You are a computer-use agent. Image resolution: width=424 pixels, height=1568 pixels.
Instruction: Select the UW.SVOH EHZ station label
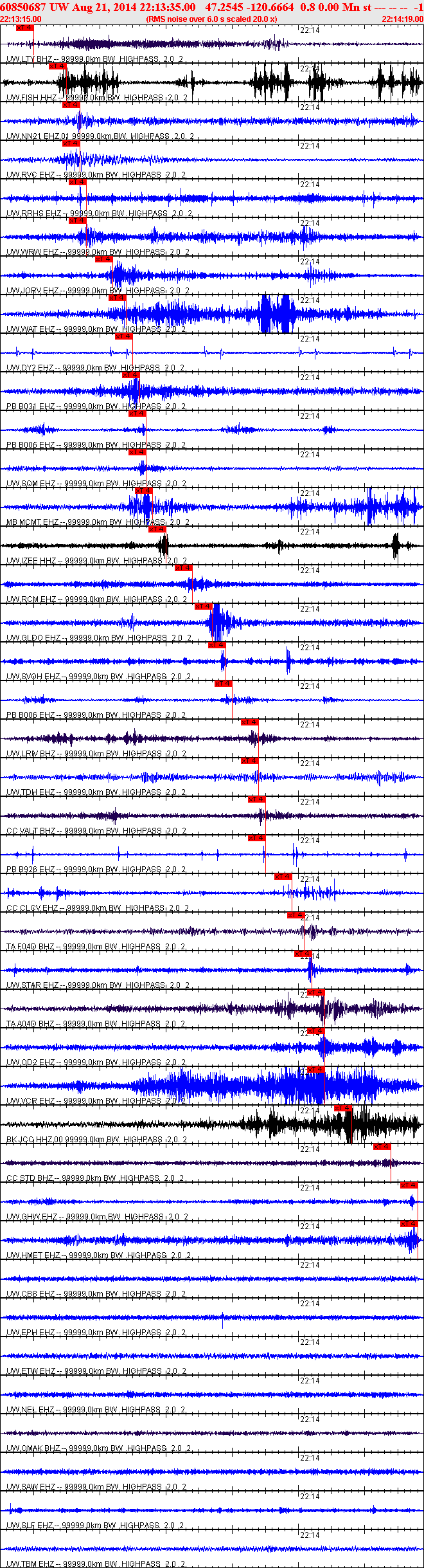[x=98, y=677]
